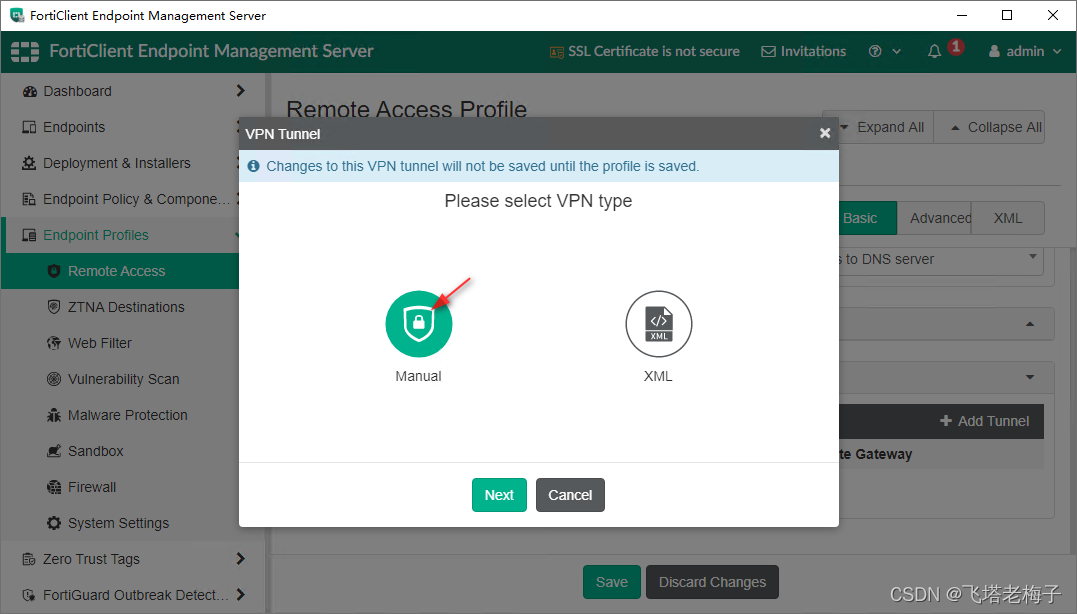This screenshot has width=1077, height=614.
Task: Open the Invitations link
Action: click(804, 52)
